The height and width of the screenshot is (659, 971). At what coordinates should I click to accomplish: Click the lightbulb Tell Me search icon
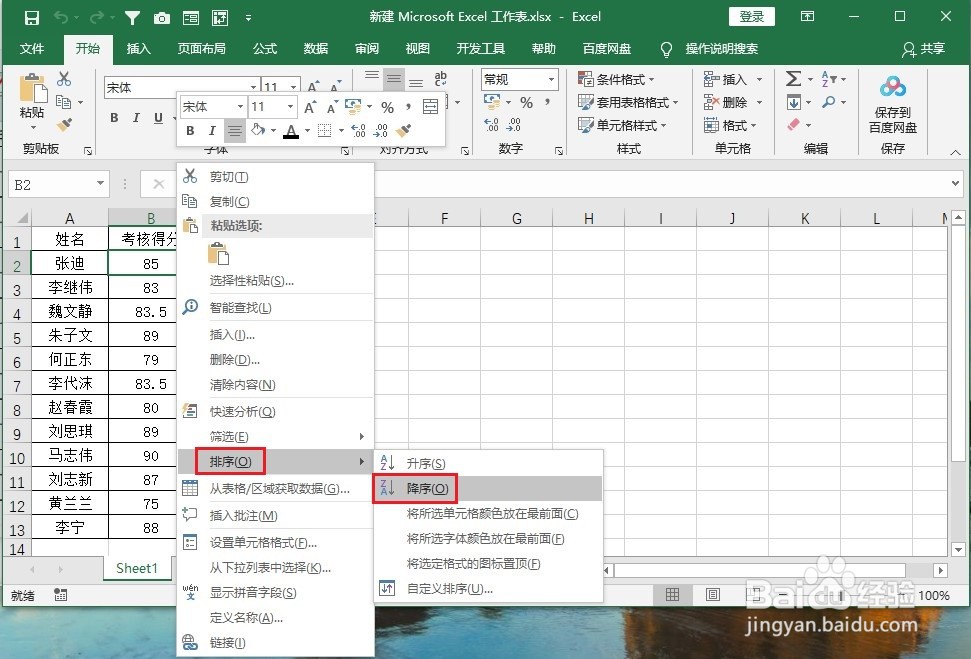click(666, 49)
